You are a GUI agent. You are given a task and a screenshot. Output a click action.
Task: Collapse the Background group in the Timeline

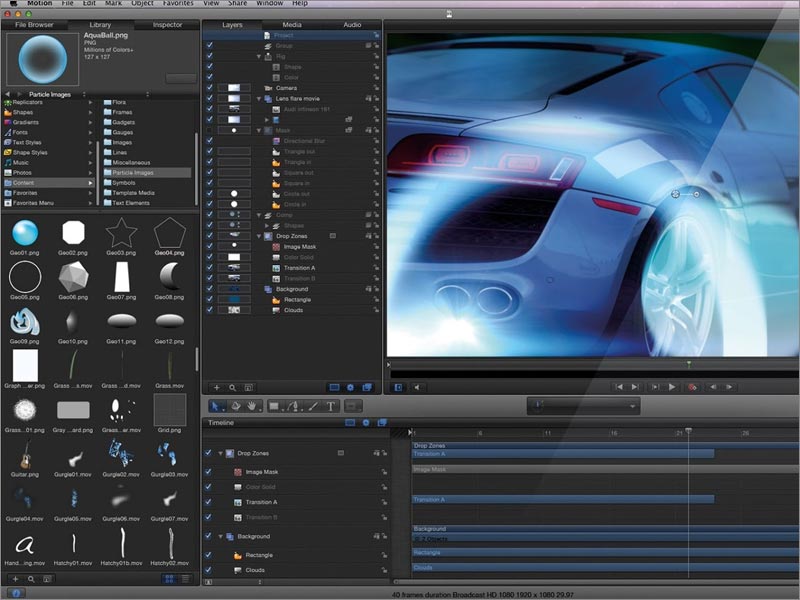click(222, 536)
